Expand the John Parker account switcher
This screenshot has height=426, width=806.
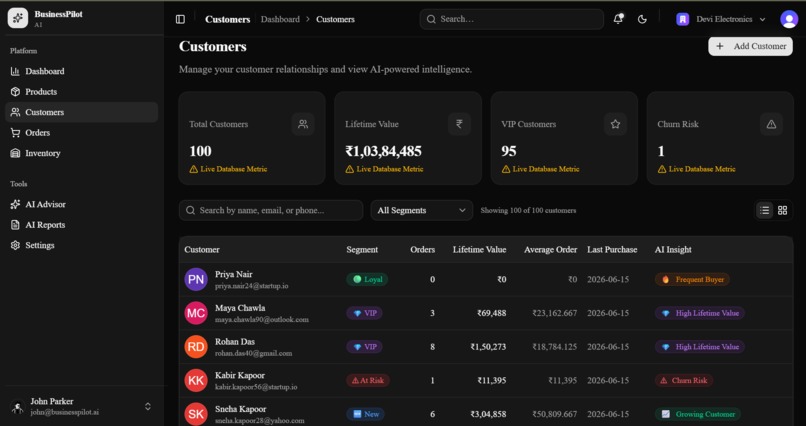tap(148, 406)
